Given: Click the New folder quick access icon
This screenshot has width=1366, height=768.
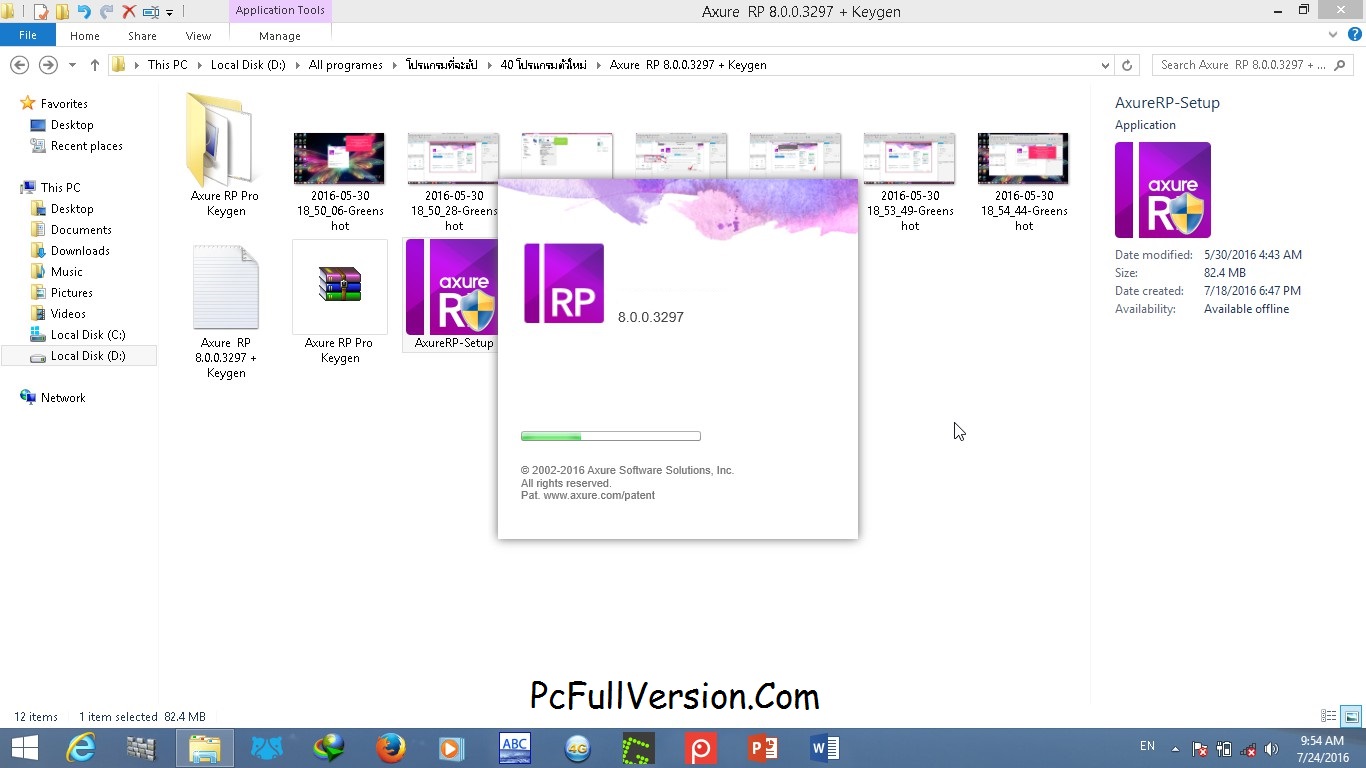Looking at the screenshot, I should pos(63,12).
